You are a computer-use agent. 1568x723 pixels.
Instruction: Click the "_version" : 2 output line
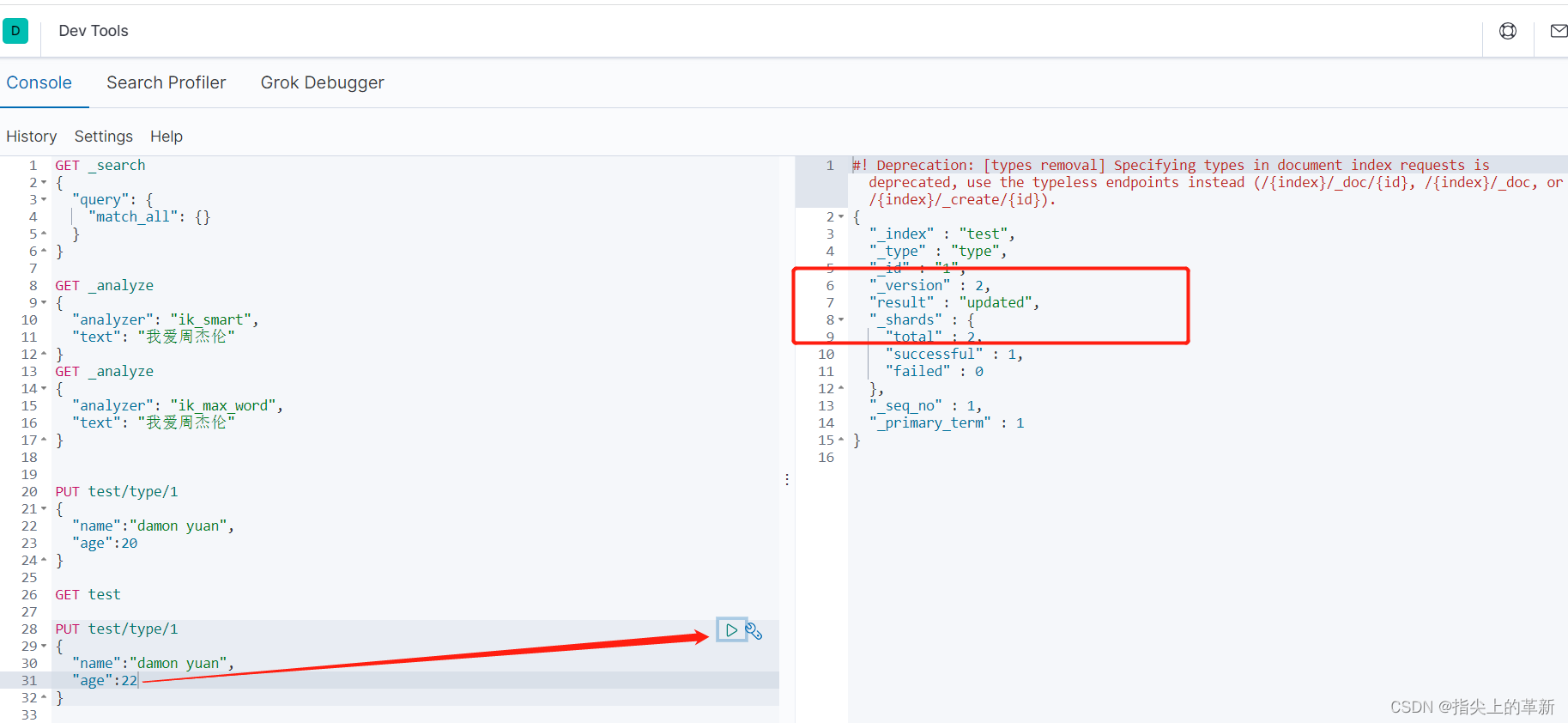(930, 285)
